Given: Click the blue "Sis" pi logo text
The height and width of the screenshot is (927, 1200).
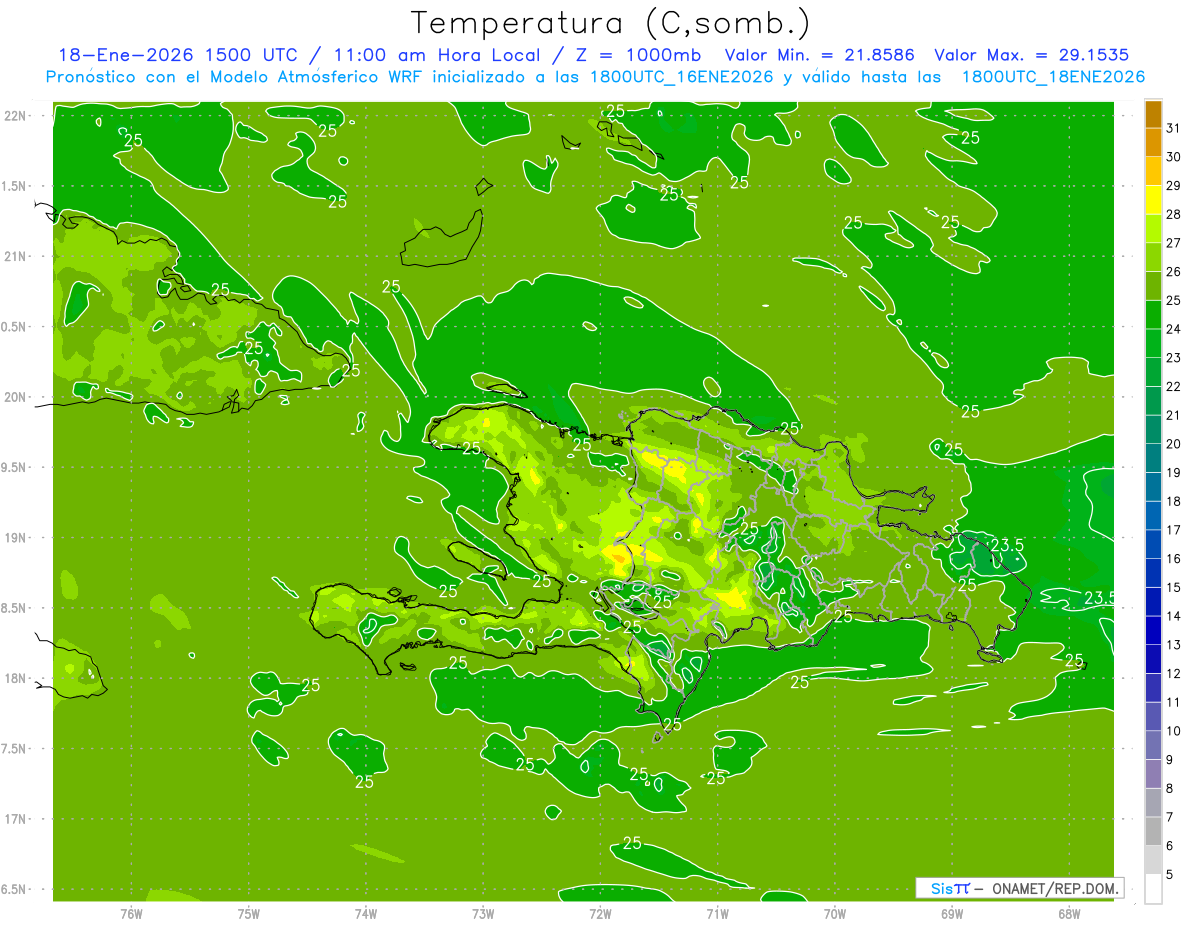Looking at the screenshot, I should (x=950, y=888).
